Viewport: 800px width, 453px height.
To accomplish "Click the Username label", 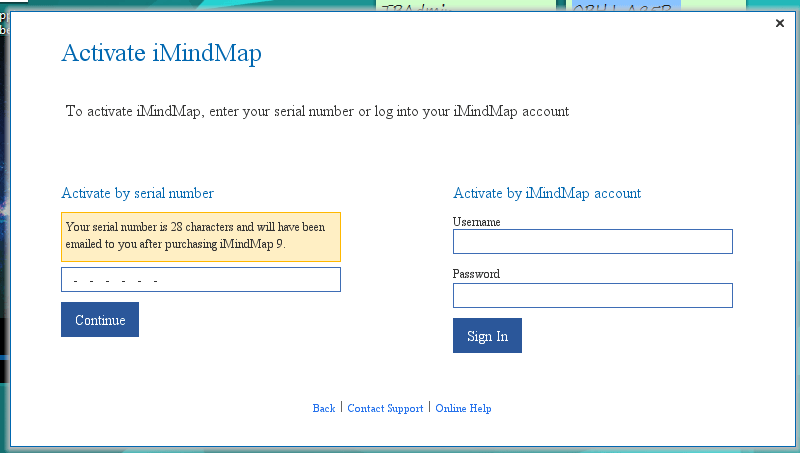I will [x=476, y=222].
